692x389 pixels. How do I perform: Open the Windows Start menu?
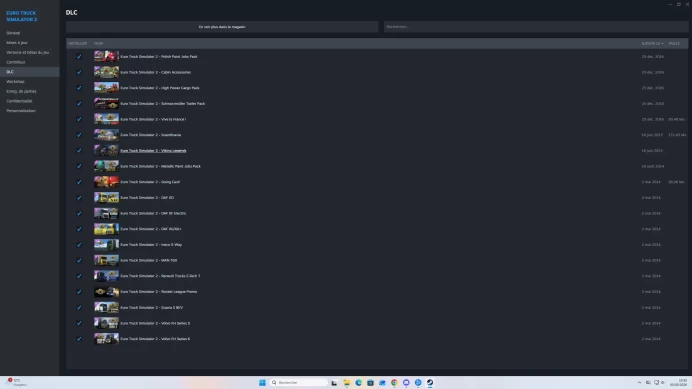[x=262, y=382]
